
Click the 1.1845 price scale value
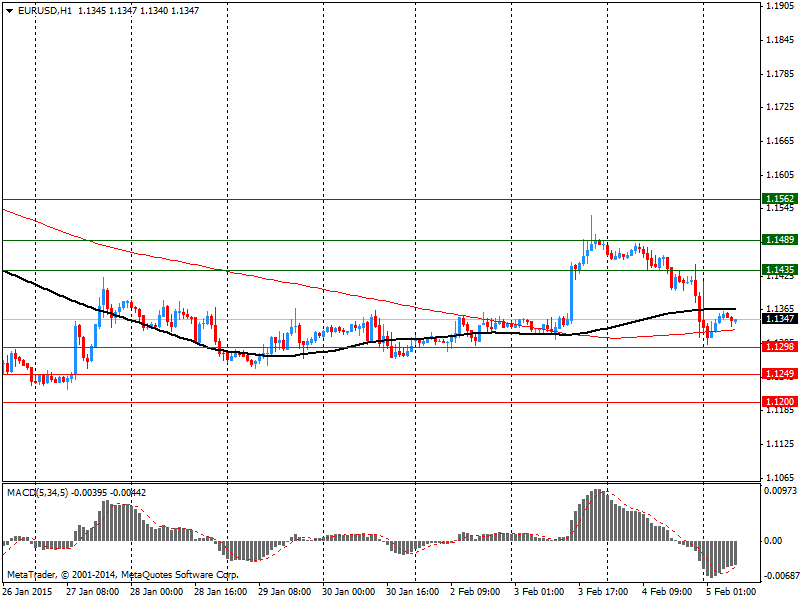tap(780, 40)
